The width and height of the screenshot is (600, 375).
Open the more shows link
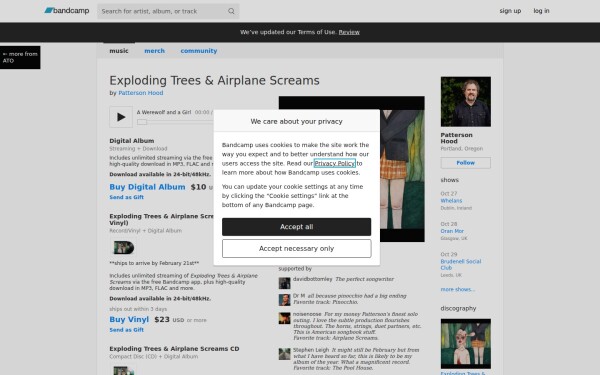(x=458, y=289)
